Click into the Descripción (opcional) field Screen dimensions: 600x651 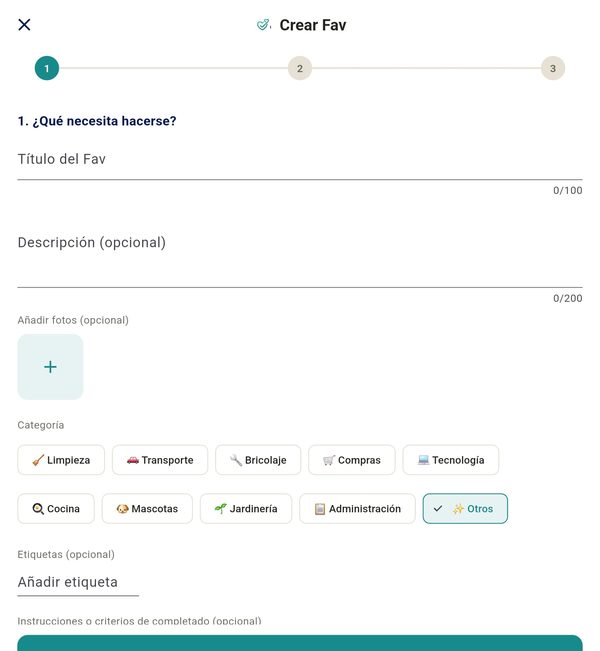300,255
